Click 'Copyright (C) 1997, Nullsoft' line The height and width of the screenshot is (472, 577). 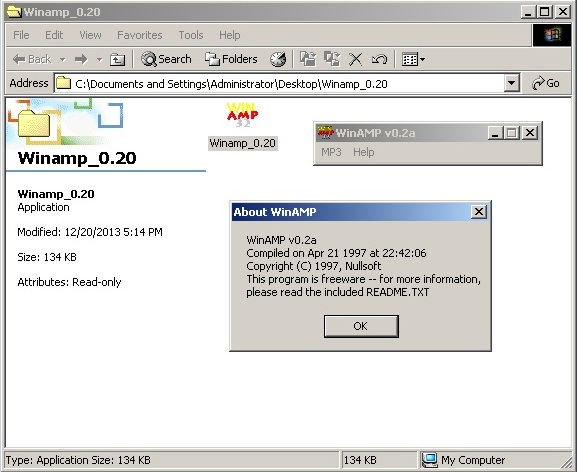tap(314, 266)
